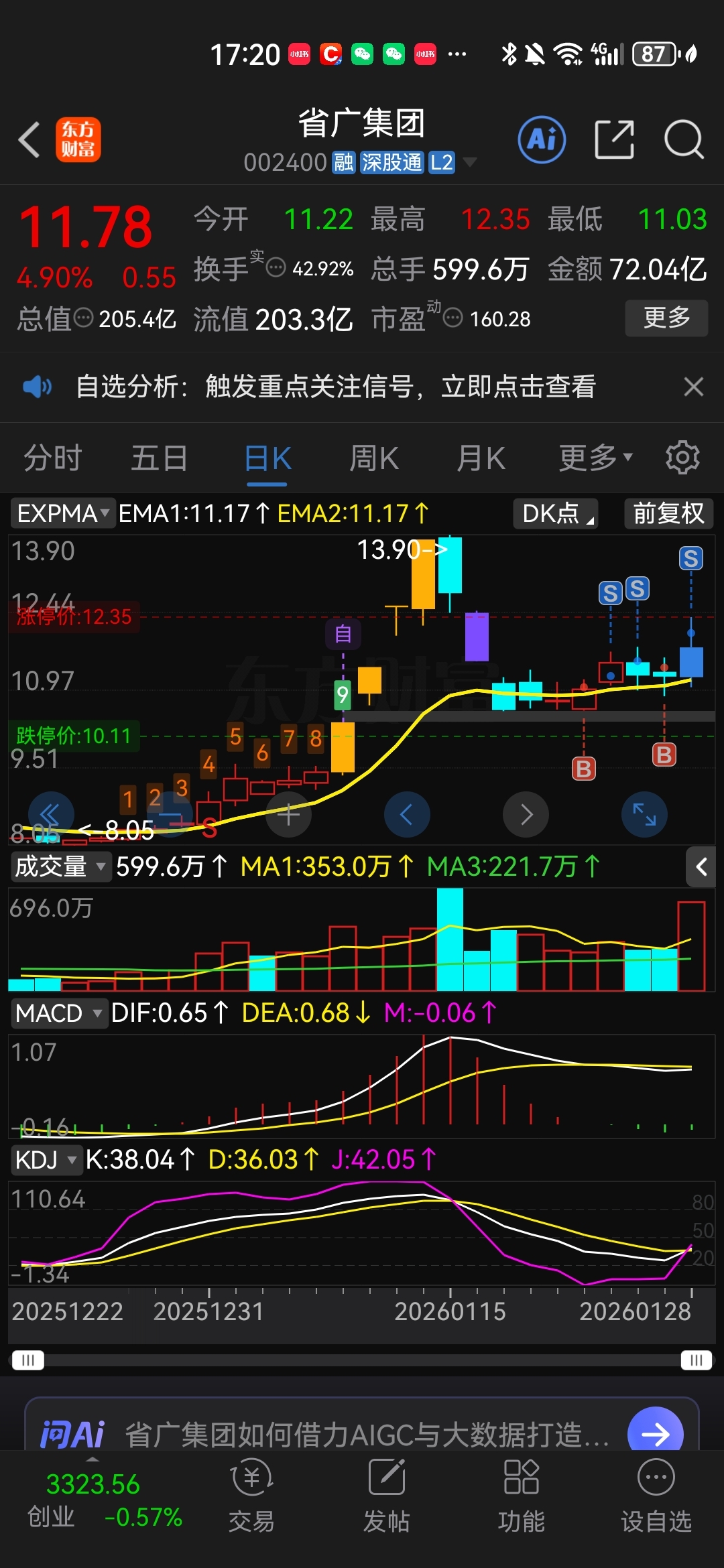The image size is (724, 1568).
Task: Tap the purple candlestick
Action: pyautogui.click(x=477, y=636)
